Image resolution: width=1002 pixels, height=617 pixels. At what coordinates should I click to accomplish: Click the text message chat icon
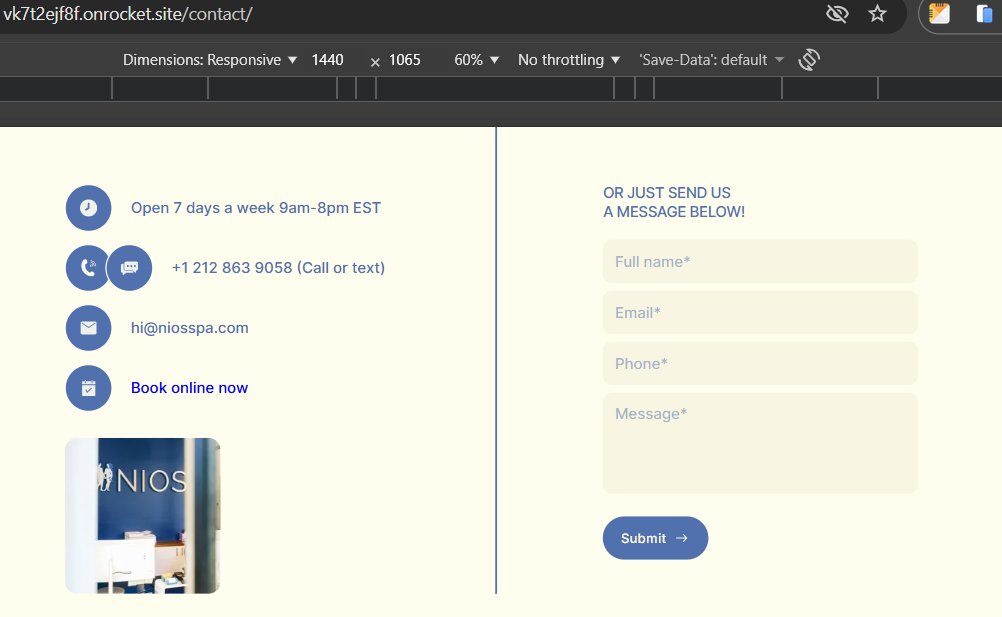point(130,268)
